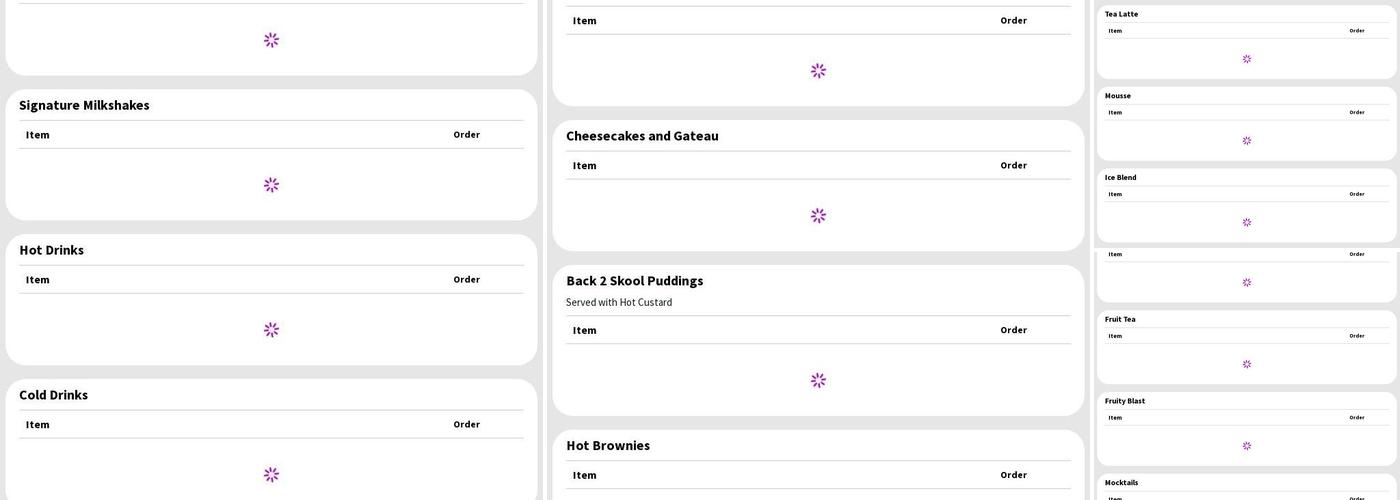Viewport: 1400px width, 500px height.
Task: Click the Tea Latte loading spinner
Action: (1247, 59)
